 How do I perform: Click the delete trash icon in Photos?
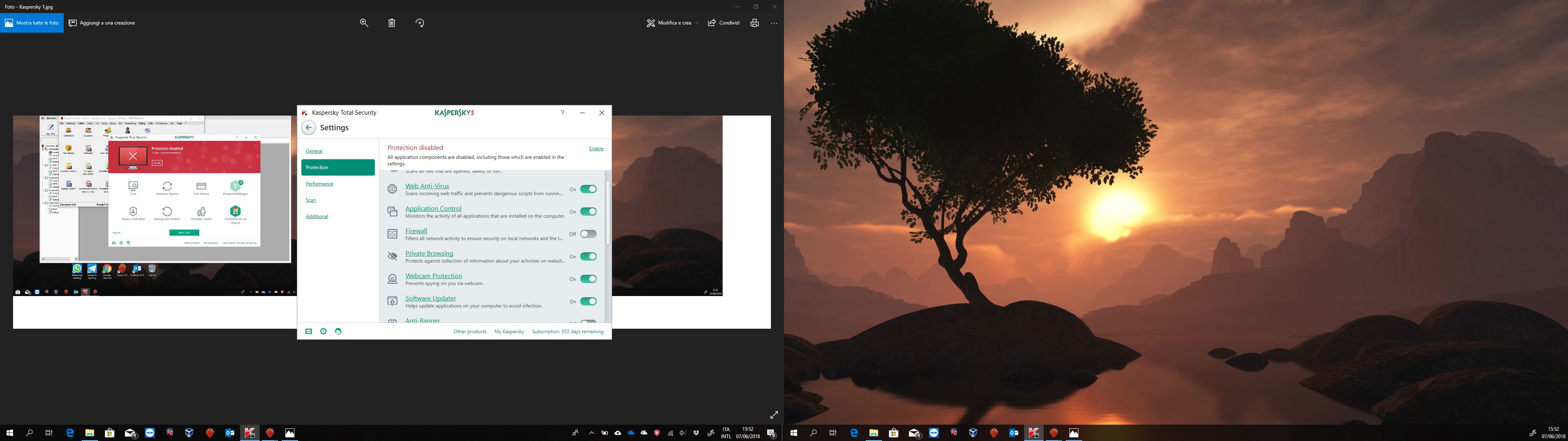click(x=392, y=23)
